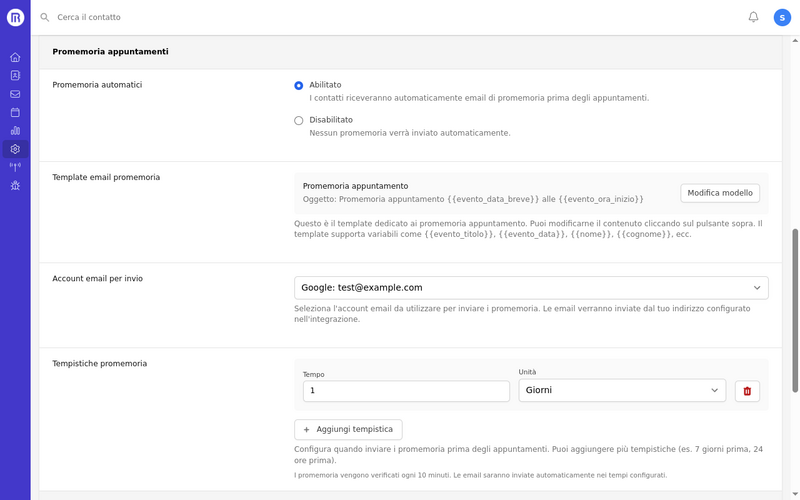
Task: Open the antenna signal icon in sidebar
Action: 15,167
